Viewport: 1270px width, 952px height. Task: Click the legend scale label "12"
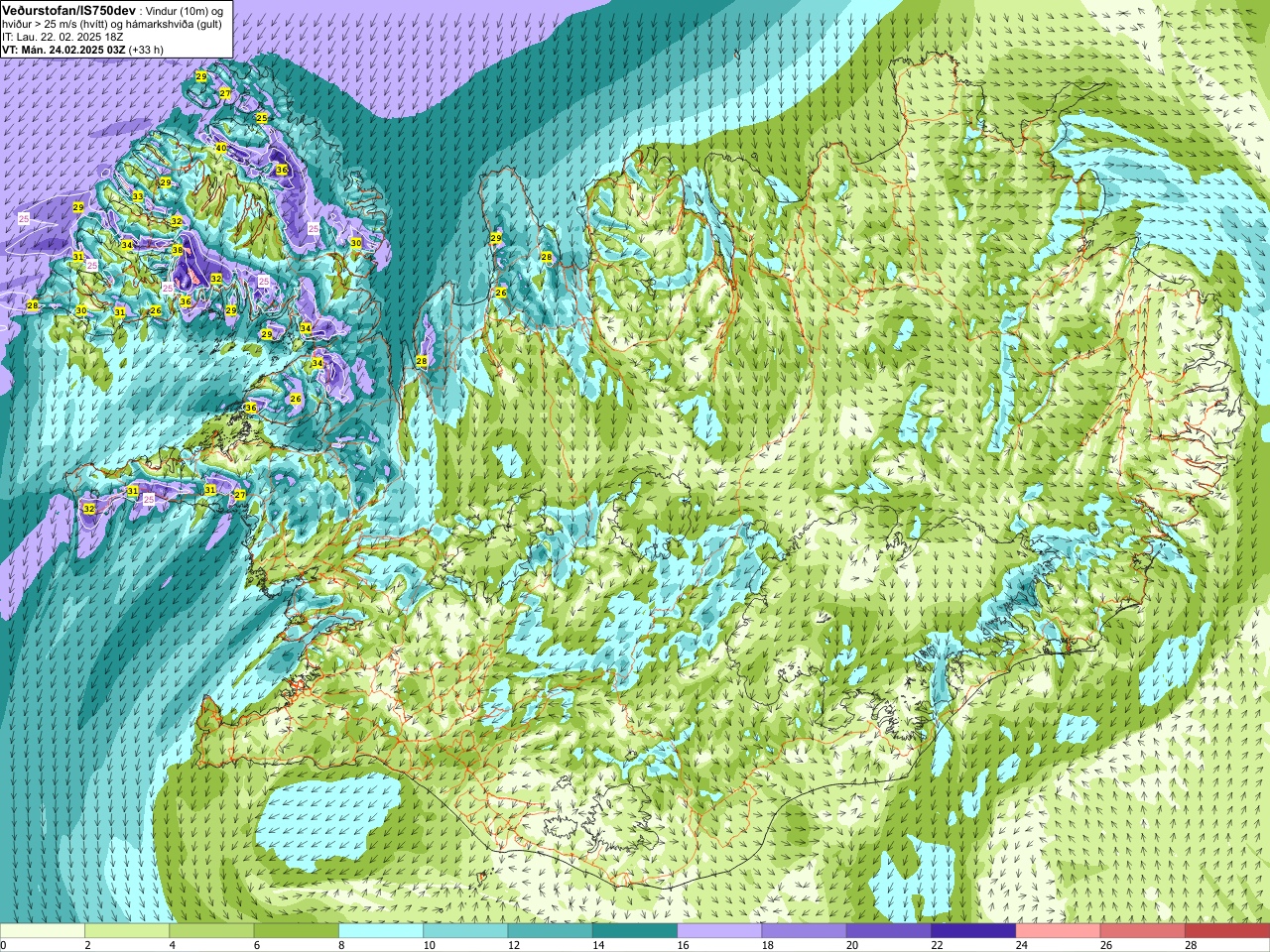pyautogui.click(x=514, y=945)
